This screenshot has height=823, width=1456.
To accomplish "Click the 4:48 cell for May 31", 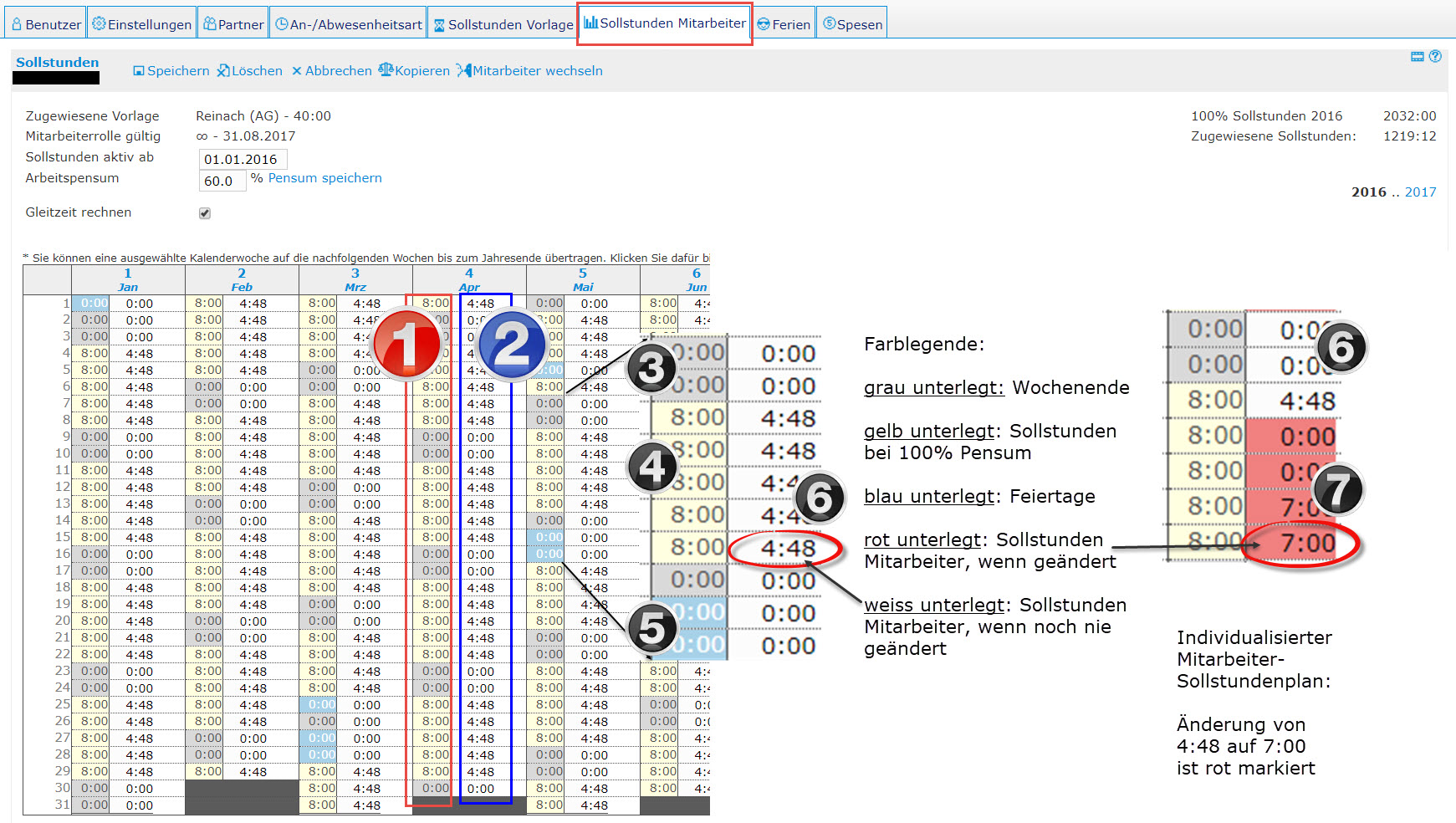I will tap(595, 805).
